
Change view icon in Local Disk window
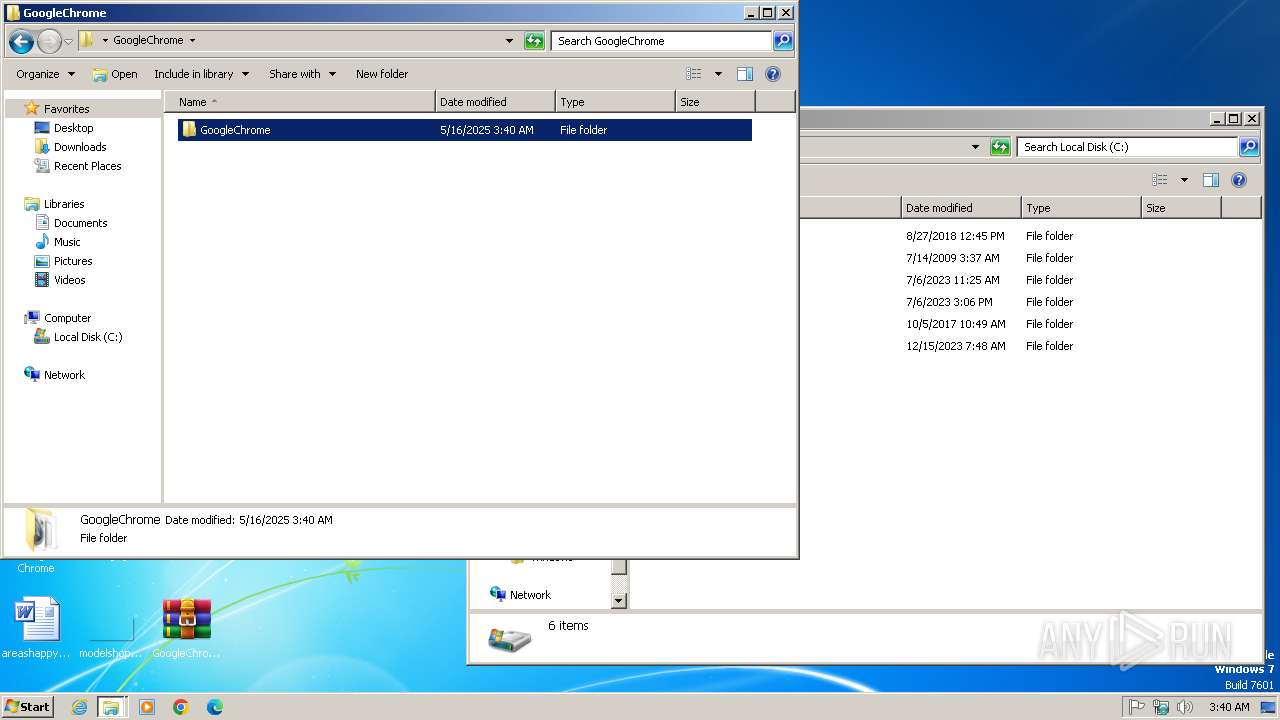pos(1160,180)
